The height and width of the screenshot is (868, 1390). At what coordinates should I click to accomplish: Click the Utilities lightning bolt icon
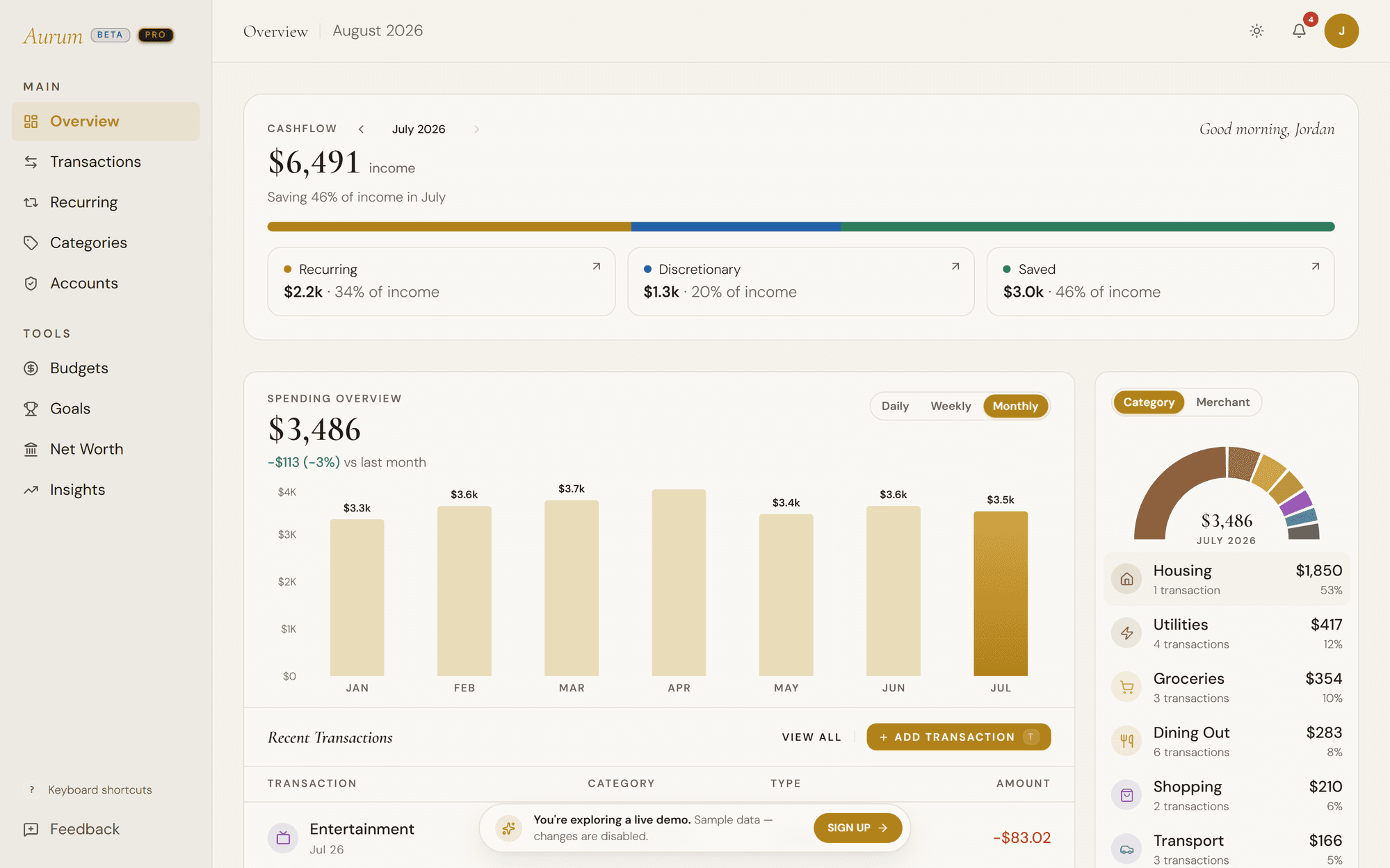tap(1126, 633)
